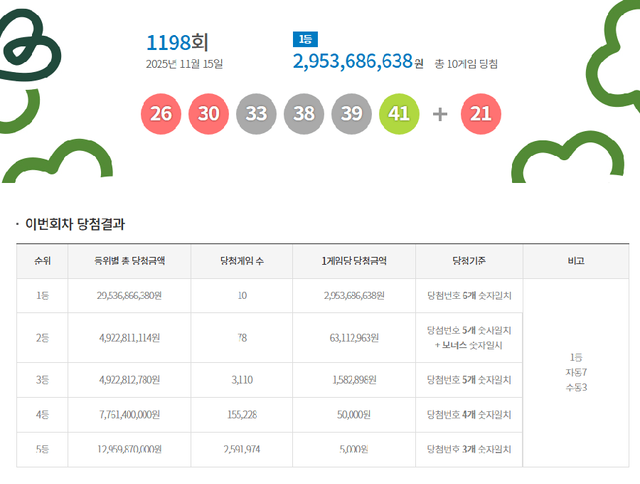Screen dimensions: 640x484
Task: Click the gray number 39 ball
Action: click(x=352, y=114)
